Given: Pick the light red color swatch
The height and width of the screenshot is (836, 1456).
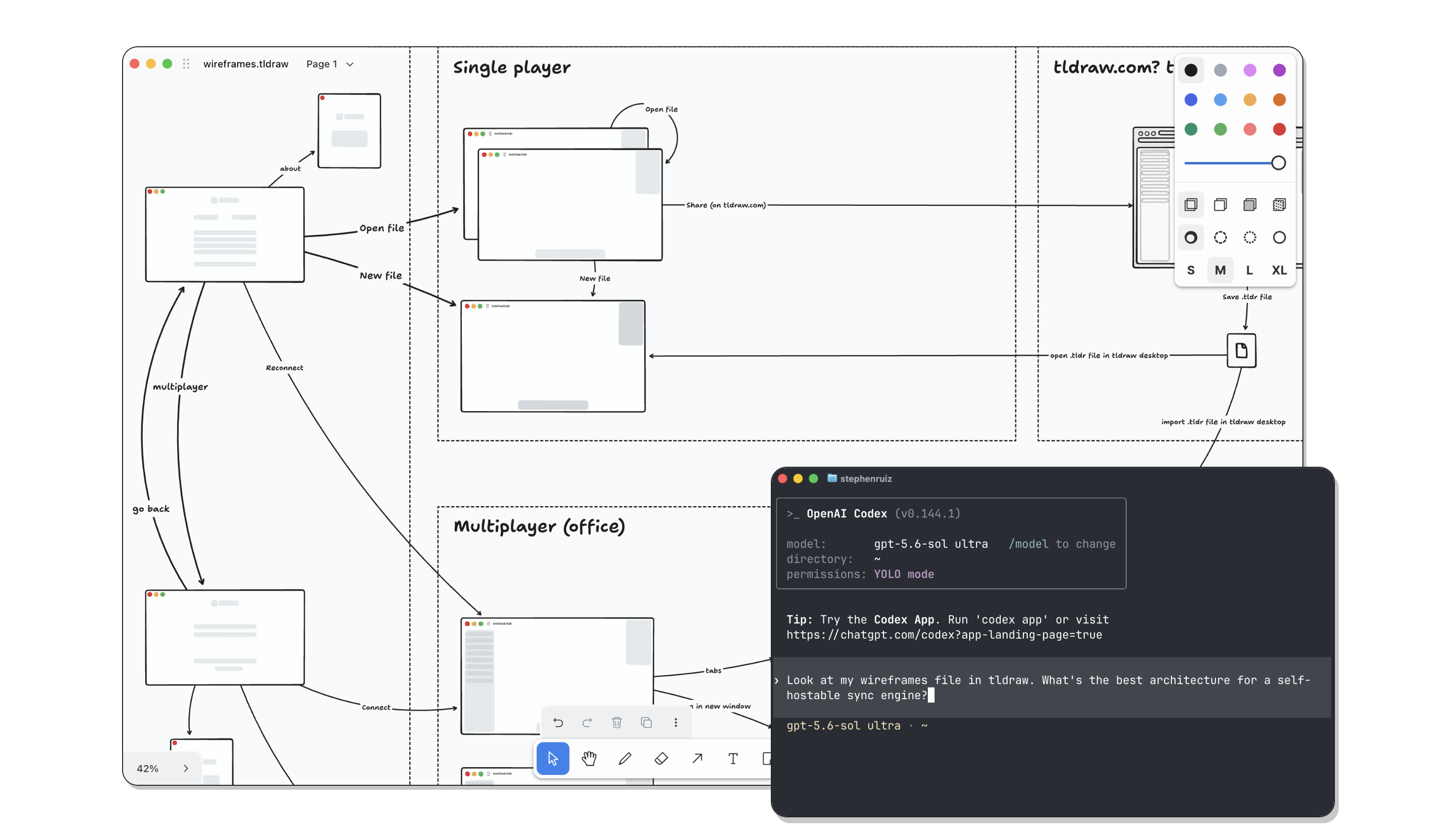Looking at the screenshot, I should pos(1249,129).
